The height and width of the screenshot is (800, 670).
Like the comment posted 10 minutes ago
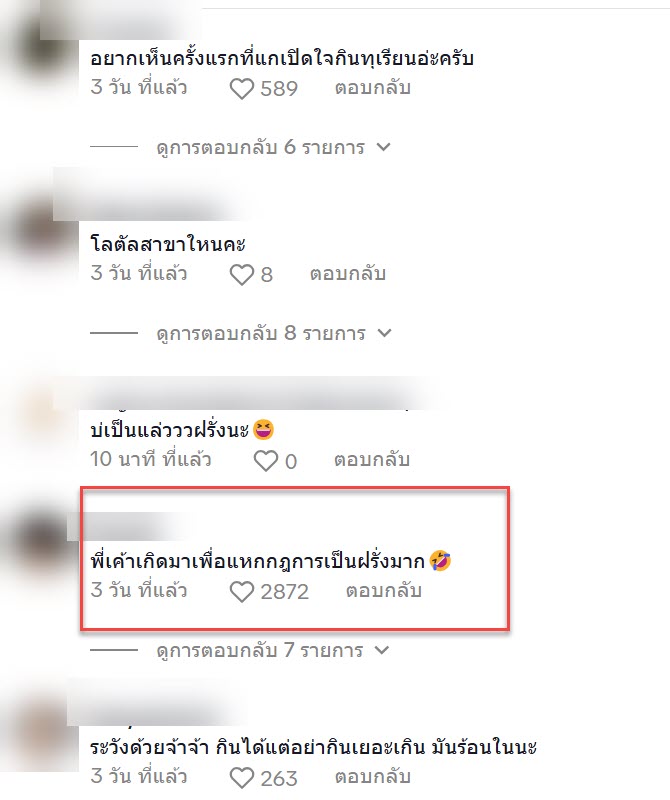click(x=265, y=461)
